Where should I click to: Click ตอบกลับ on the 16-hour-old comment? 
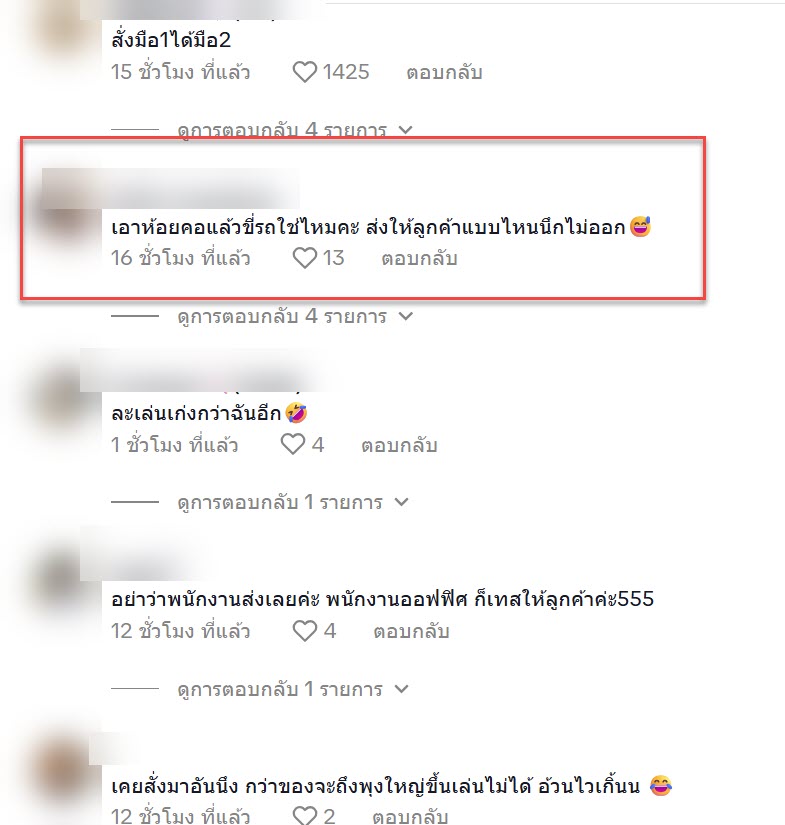pos(419,259)
